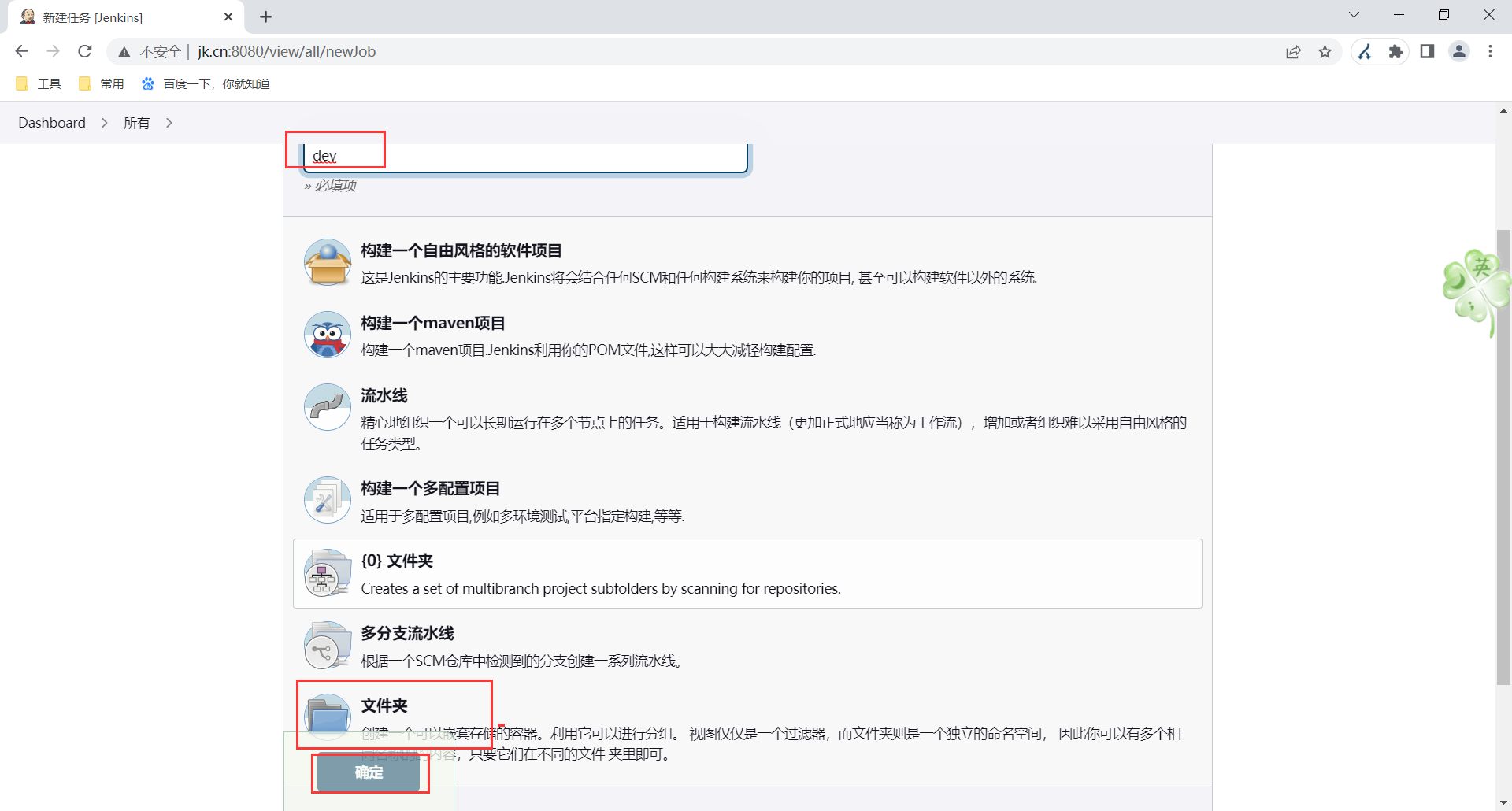Go to the Dashboard breadcrumb link

[x=52, y=123]
